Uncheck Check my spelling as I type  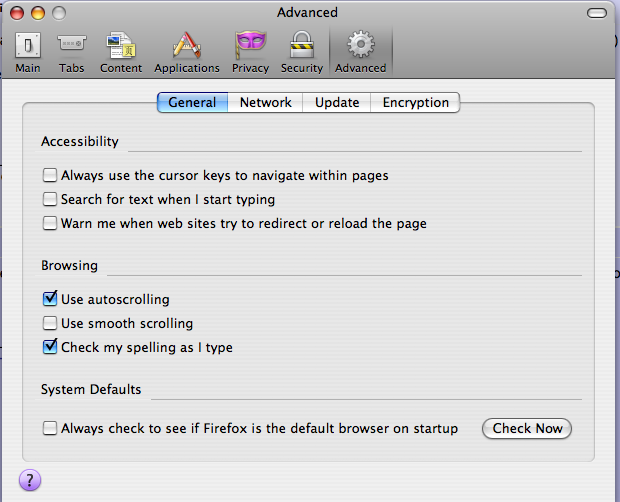pyautogui.click(x=50, y=347)
